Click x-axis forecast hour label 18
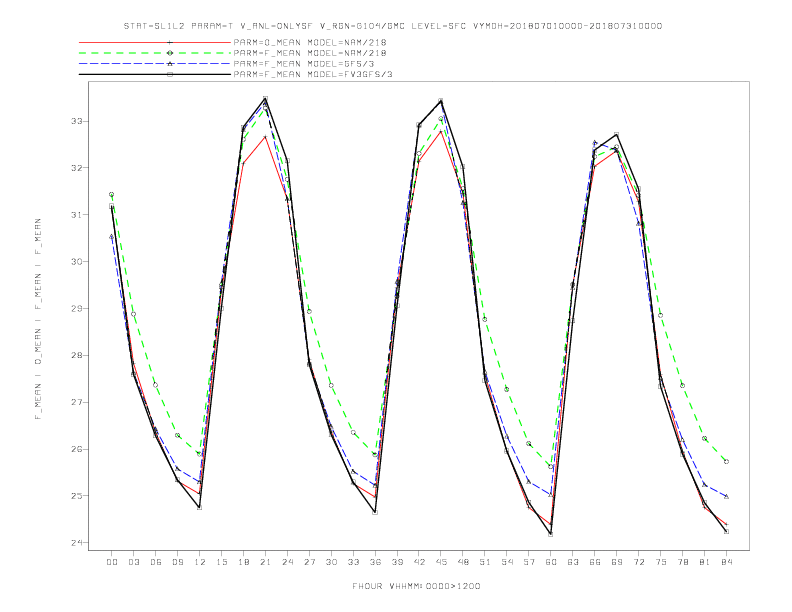This screenshot has height=612, width=792. (x=243, y=562)
